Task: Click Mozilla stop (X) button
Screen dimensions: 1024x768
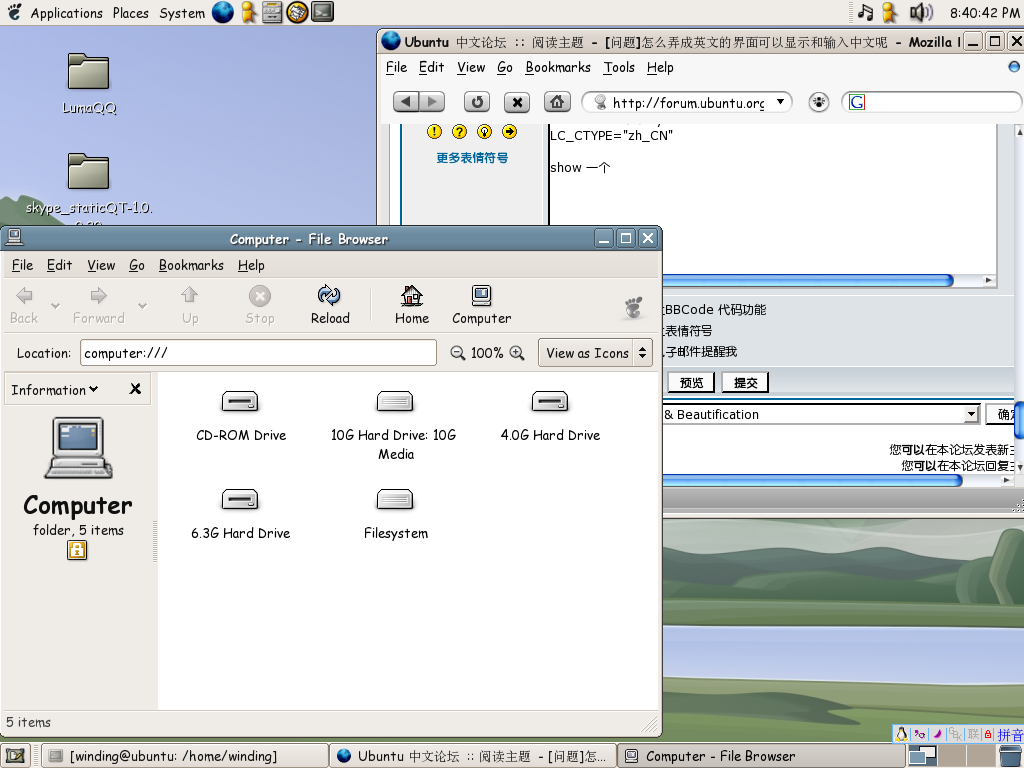Action: [517, 102]
